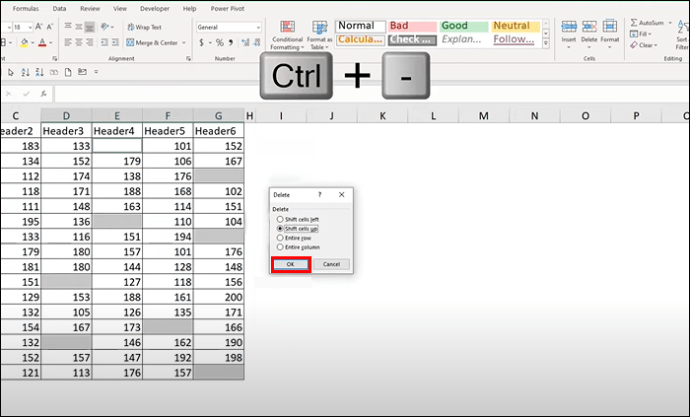Click the Align Right icon
Screen dimensions: 690x417
coord(90,43)
